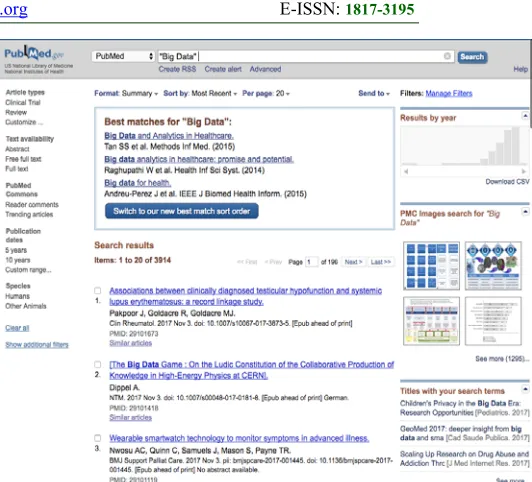Screen dimensions: 532x482
Task: Filter by Reader comments
Action: tap(32, 205)
